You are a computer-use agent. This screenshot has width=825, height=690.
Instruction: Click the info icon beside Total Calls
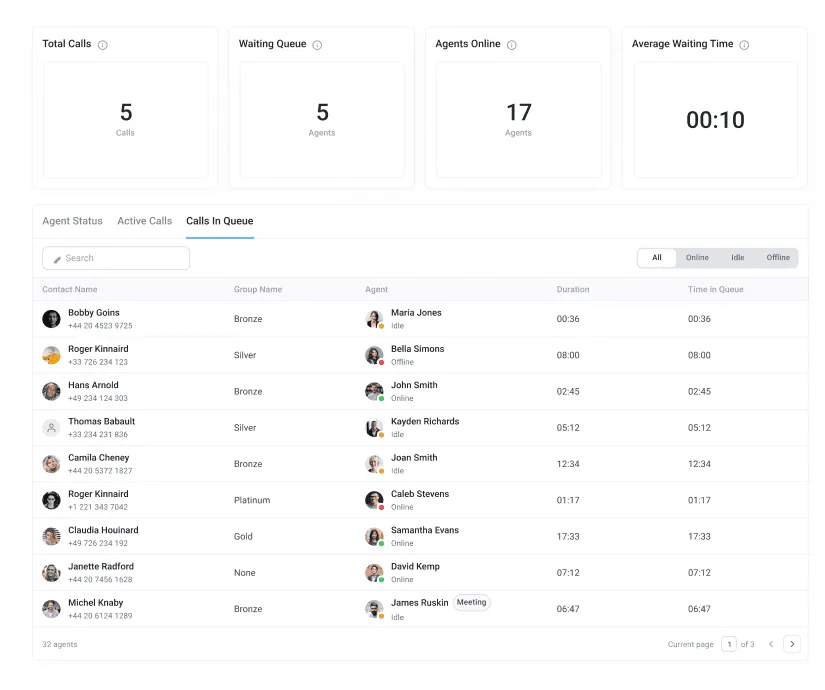pyautogui.click(x=105, y=44)
